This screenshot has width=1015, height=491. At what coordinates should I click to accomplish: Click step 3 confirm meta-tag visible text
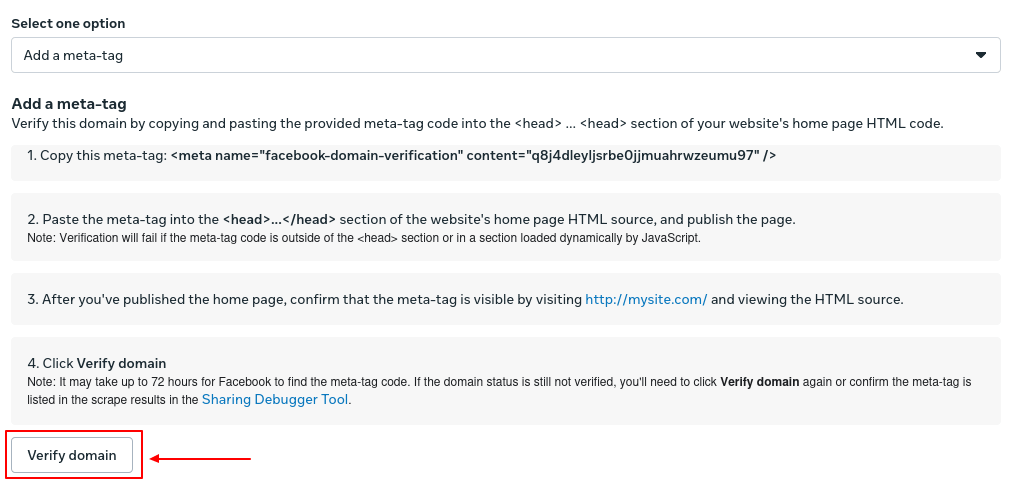pos(465,300)
